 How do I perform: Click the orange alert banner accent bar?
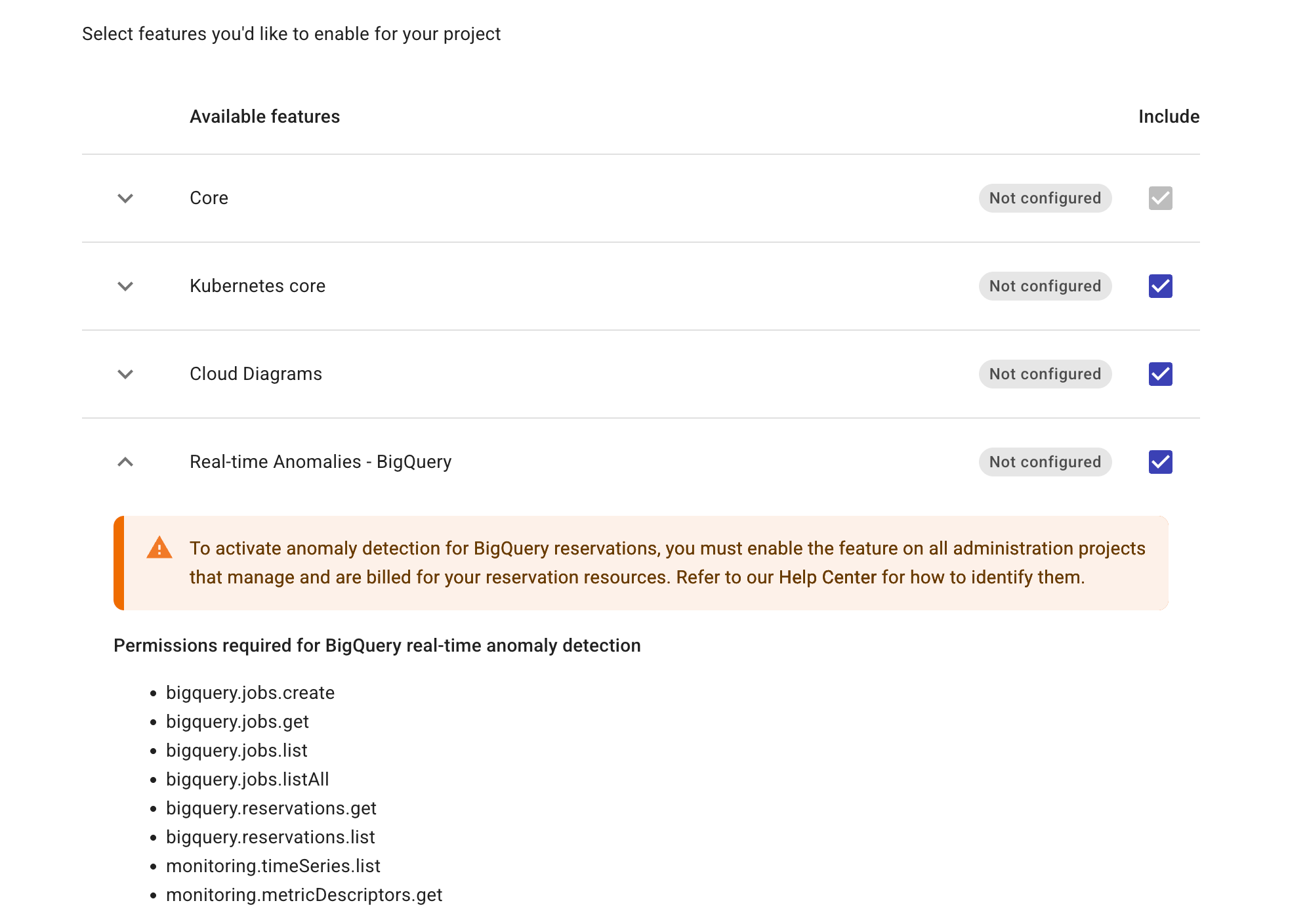(119, 562)
